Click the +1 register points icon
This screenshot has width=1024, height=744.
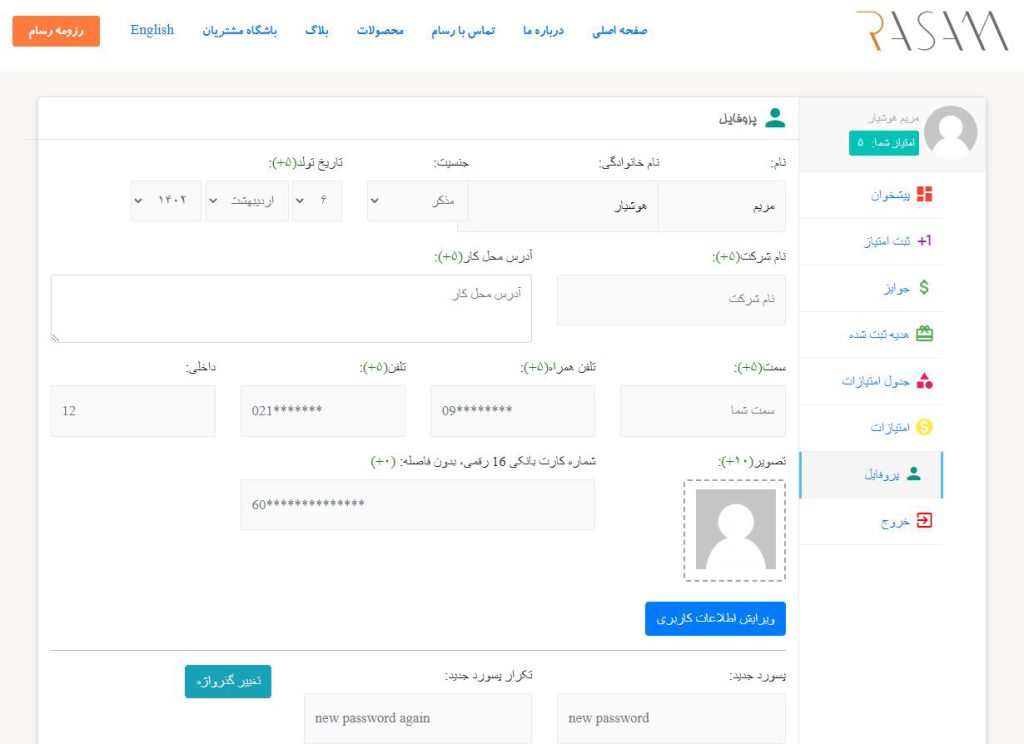click(x=924, y=241)
